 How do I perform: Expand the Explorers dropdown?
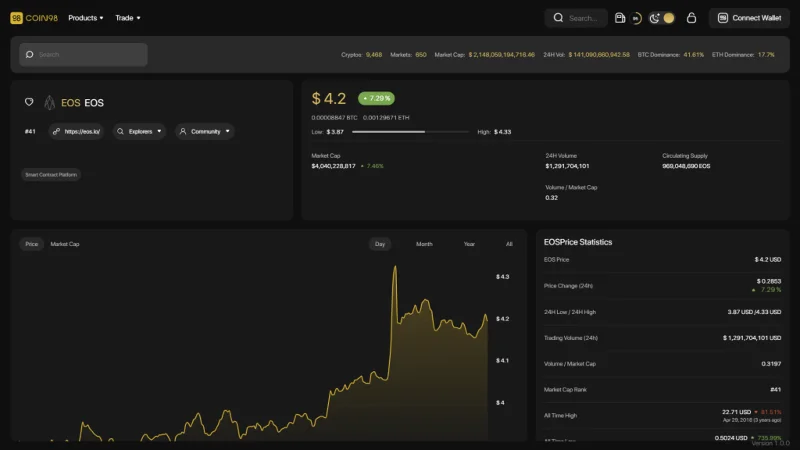click(x=139, y=132)
